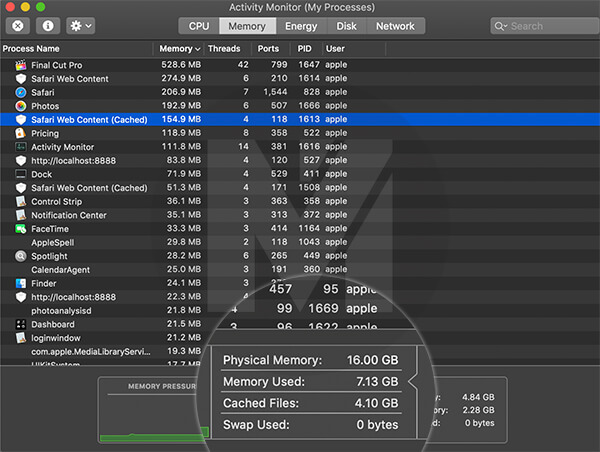600x452 pixels.
Task: Click the Memory Used 7.13 GB stat
Action: pyautogui.click(x=311, y=382)
